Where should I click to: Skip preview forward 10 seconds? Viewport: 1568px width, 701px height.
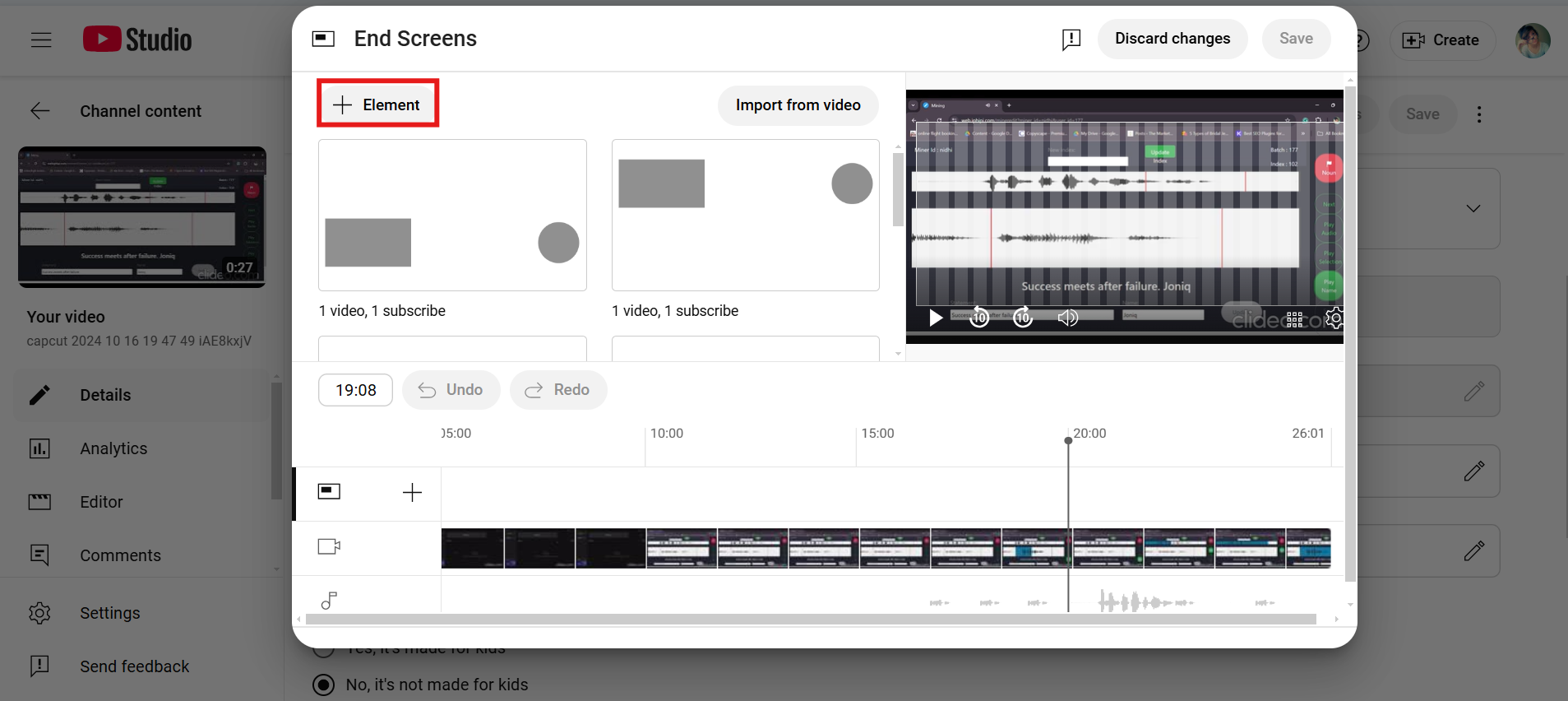1023,318
